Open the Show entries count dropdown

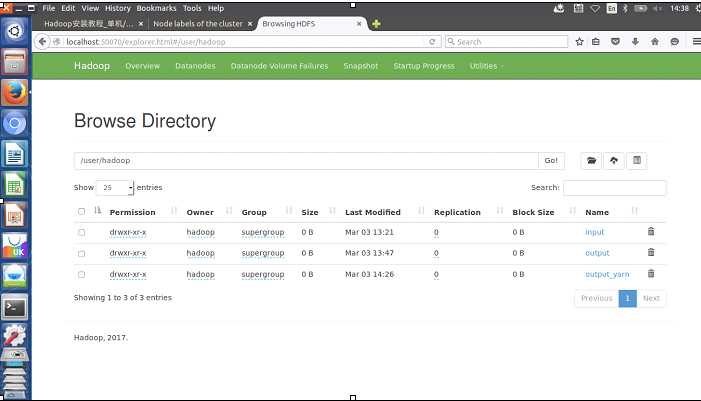[115, 188]
